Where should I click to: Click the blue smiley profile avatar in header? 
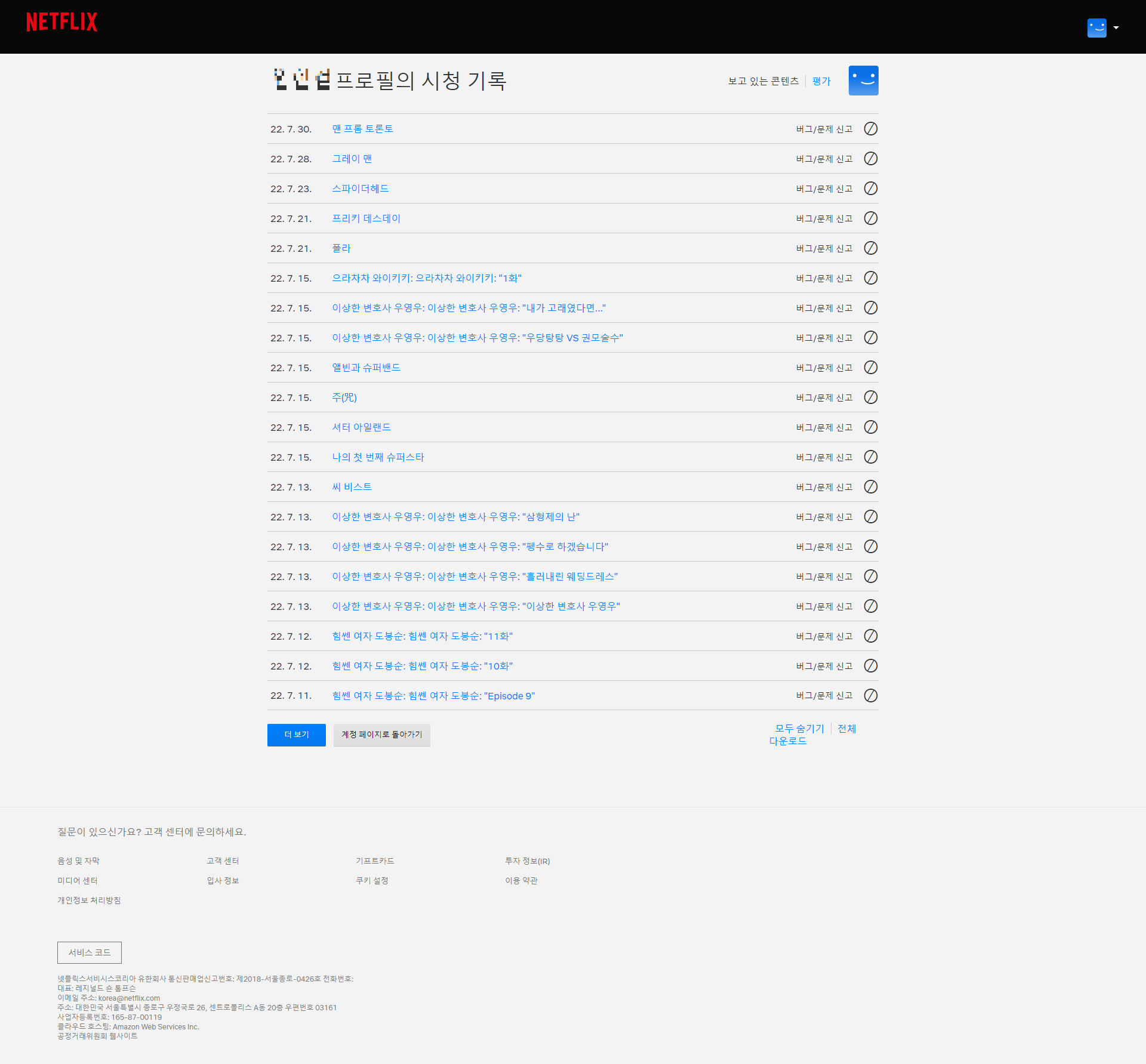[x=1096, y=28]
